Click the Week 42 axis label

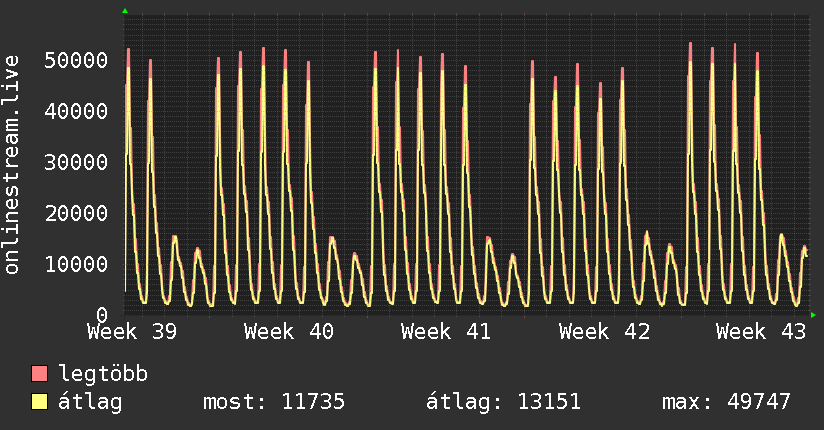pos(604,332)
